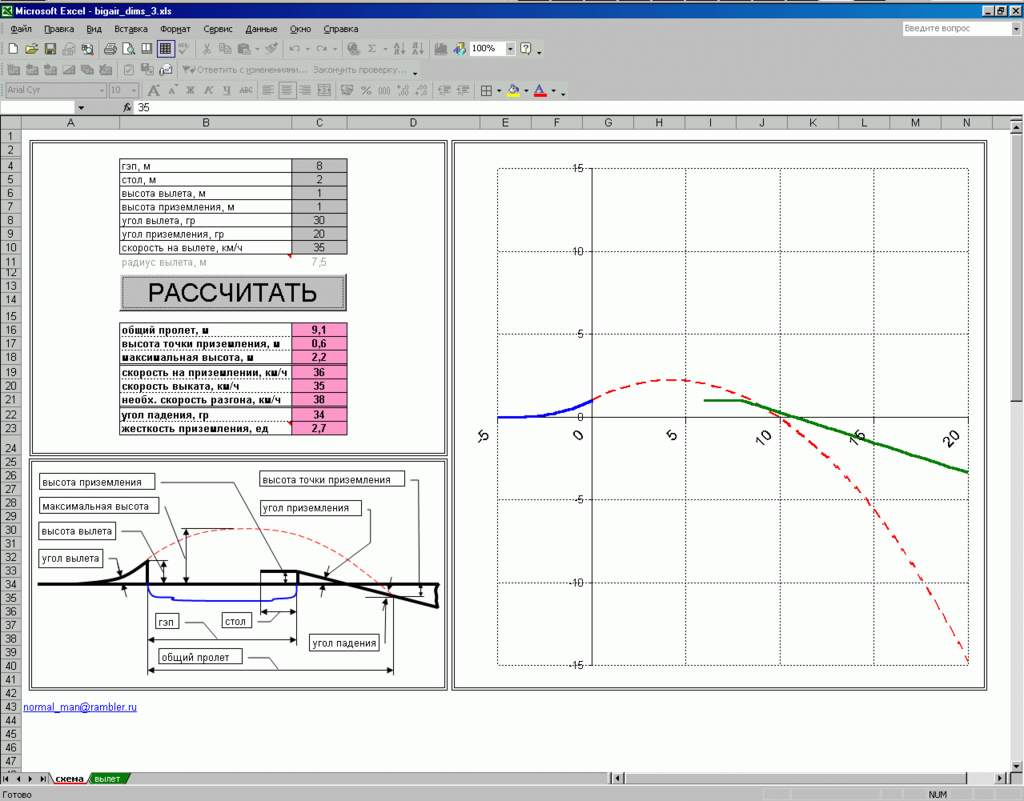Click the Insert Function fx icon

tap(127, 107)
